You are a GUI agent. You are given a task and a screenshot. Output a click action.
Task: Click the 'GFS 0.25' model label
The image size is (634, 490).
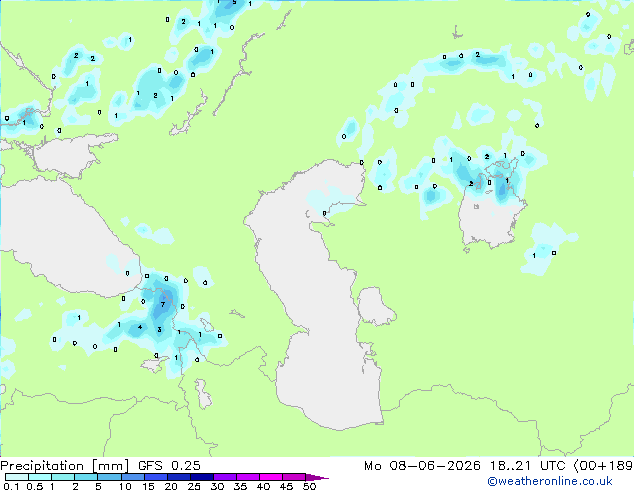[169, 466]
